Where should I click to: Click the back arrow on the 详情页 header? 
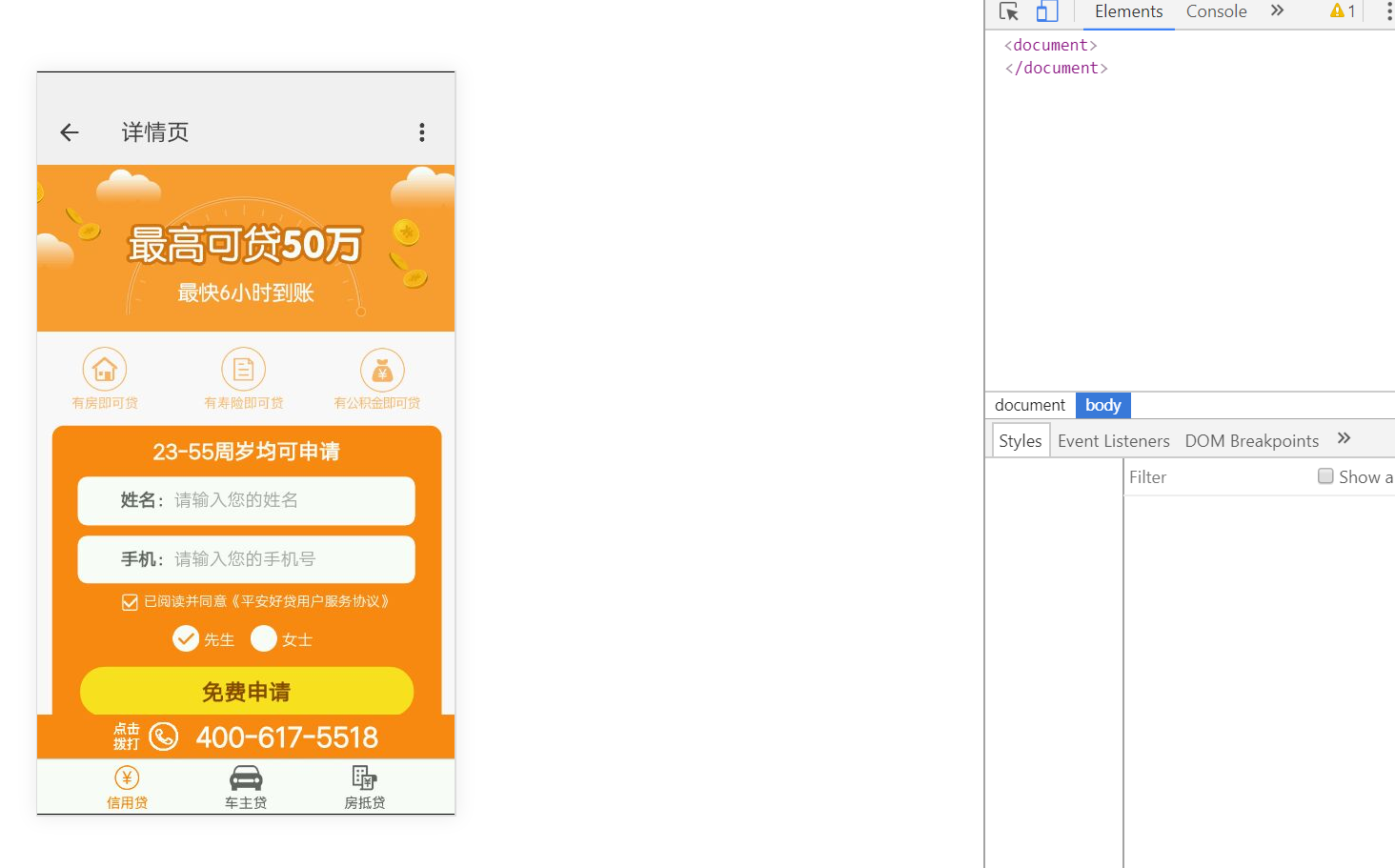68,131
